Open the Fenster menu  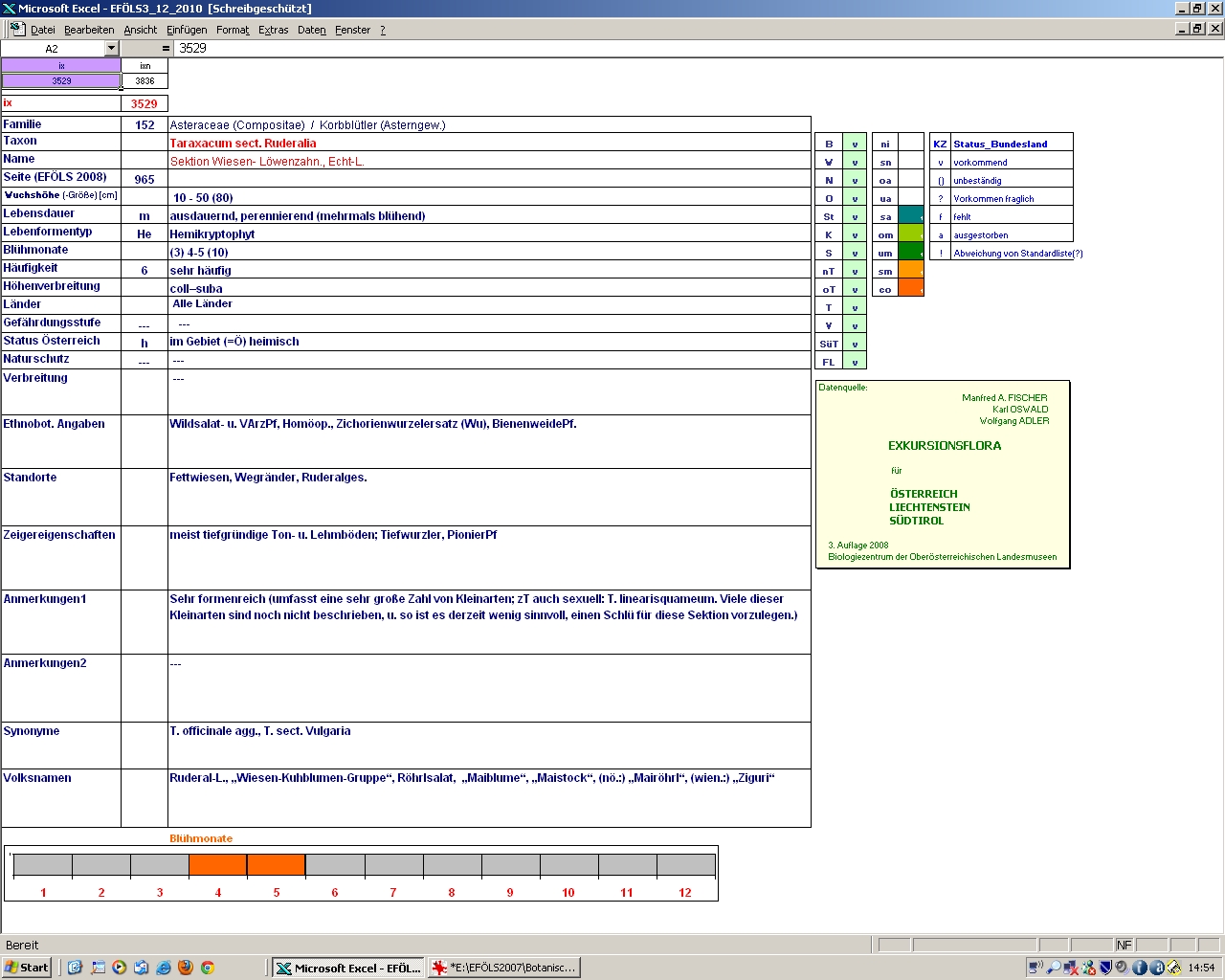point(352,30)
